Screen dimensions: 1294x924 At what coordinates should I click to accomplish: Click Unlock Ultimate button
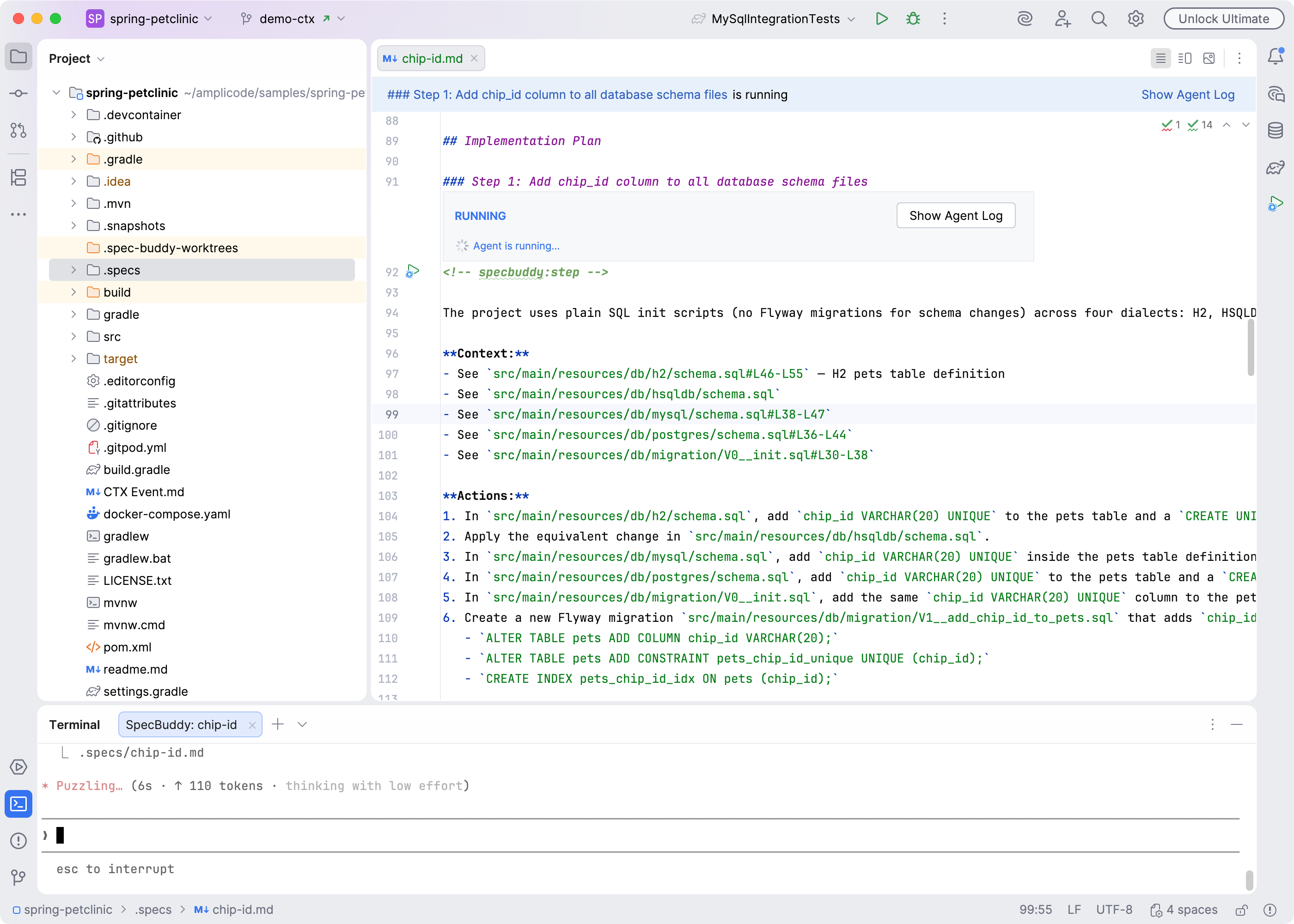point(1223,19)
